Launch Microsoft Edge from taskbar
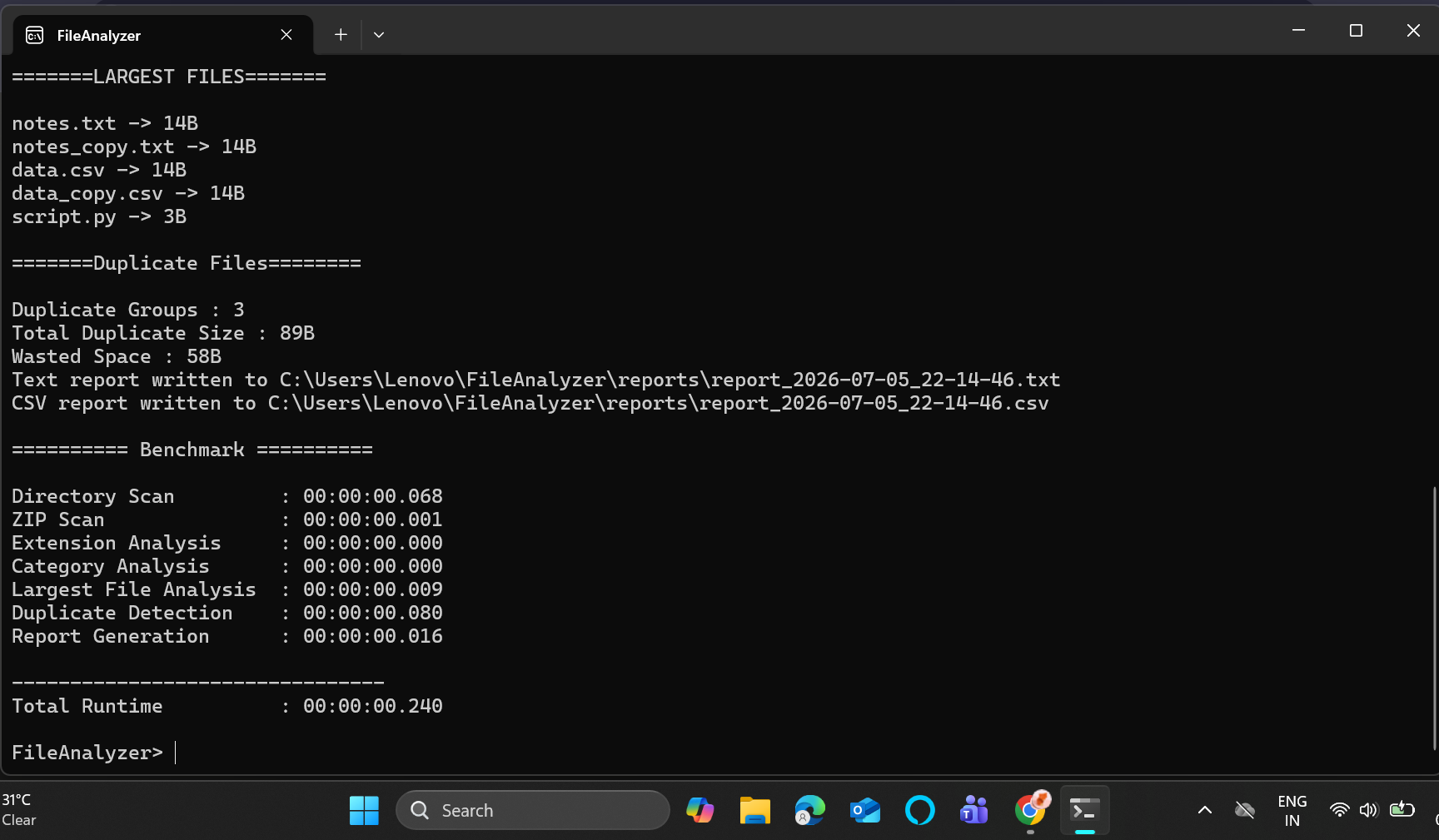 pos(809,810)
